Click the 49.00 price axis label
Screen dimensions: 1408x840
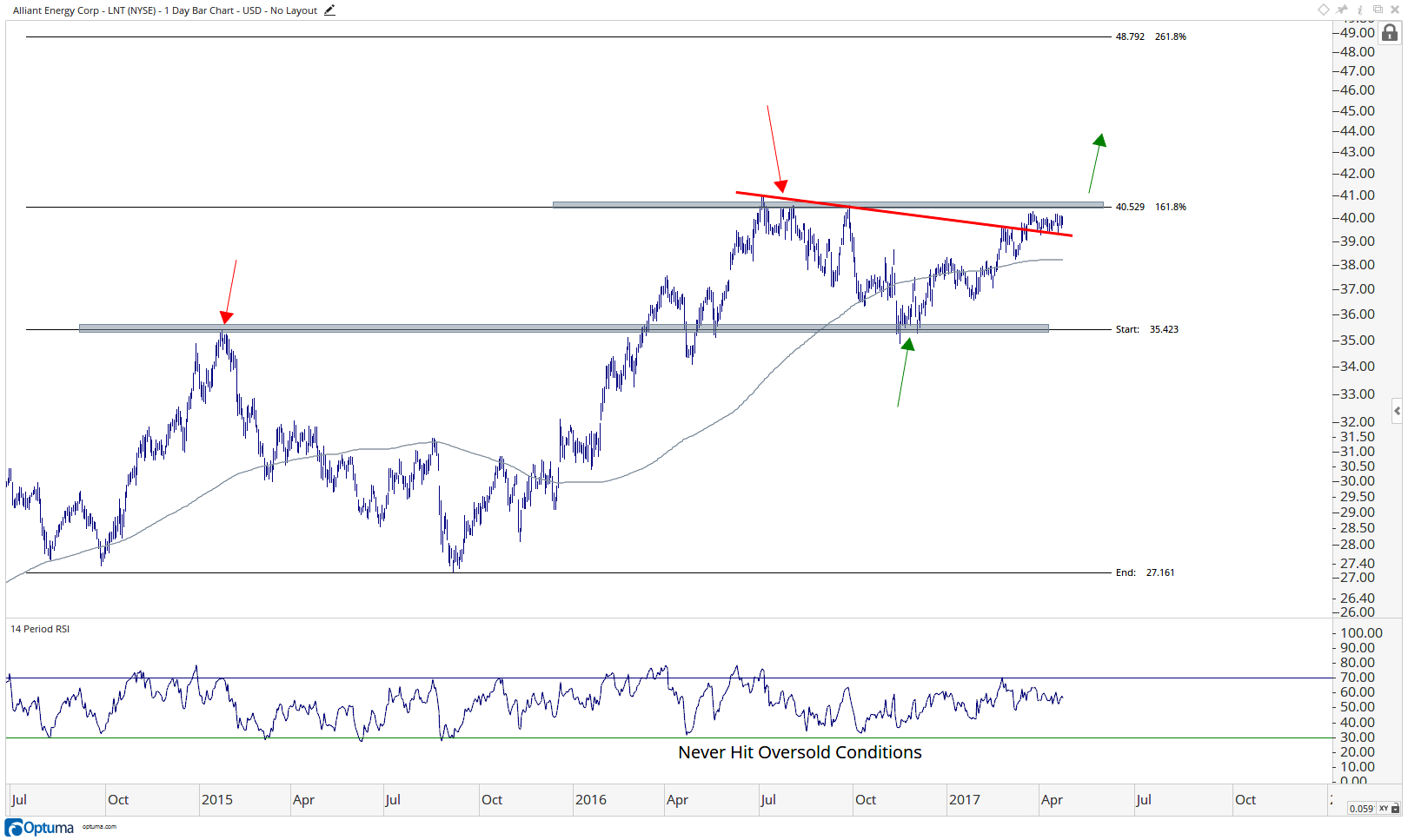(x=1358, y=33)
